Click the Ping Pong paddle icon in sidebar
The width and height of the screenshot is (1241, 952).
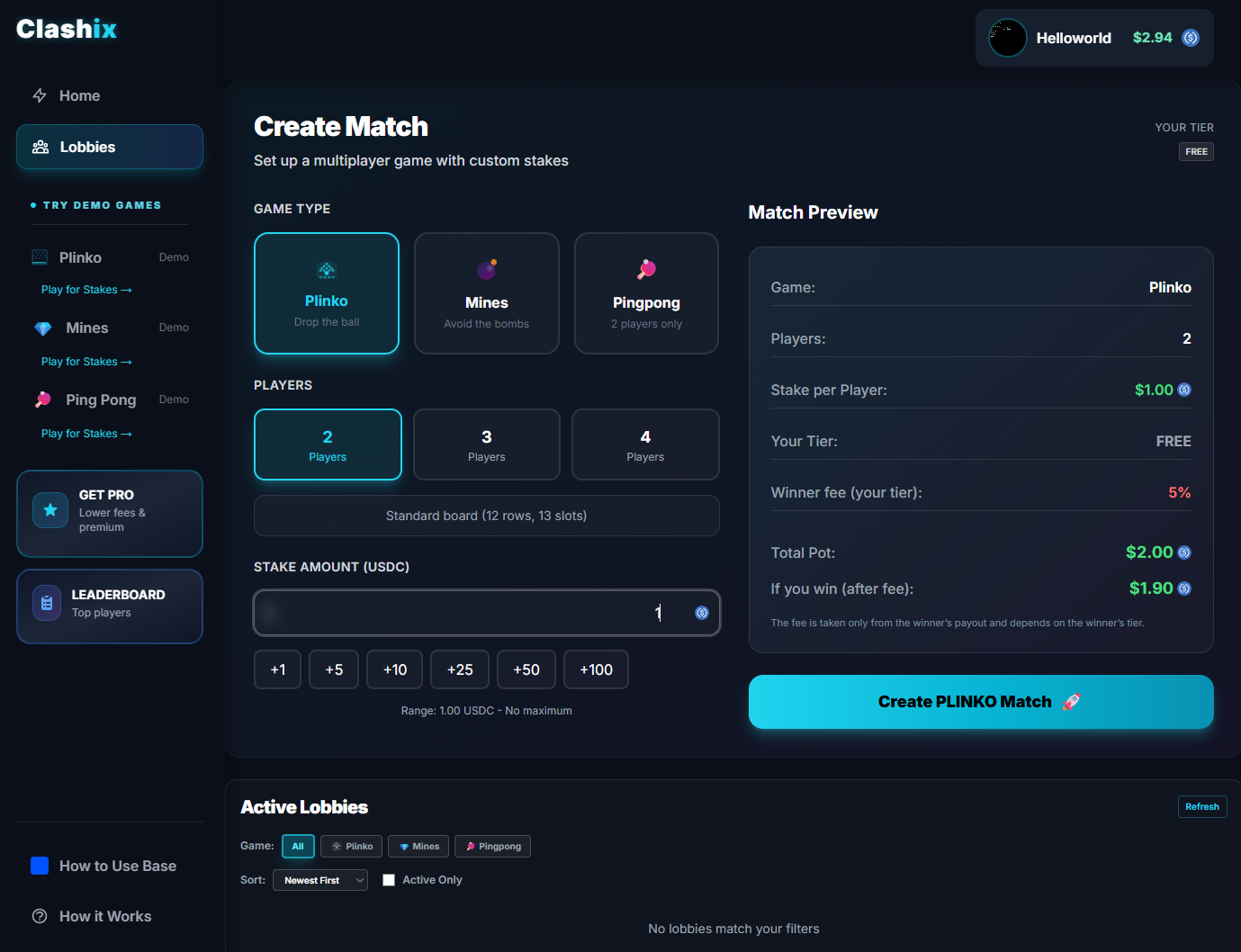tap(42, 399)
